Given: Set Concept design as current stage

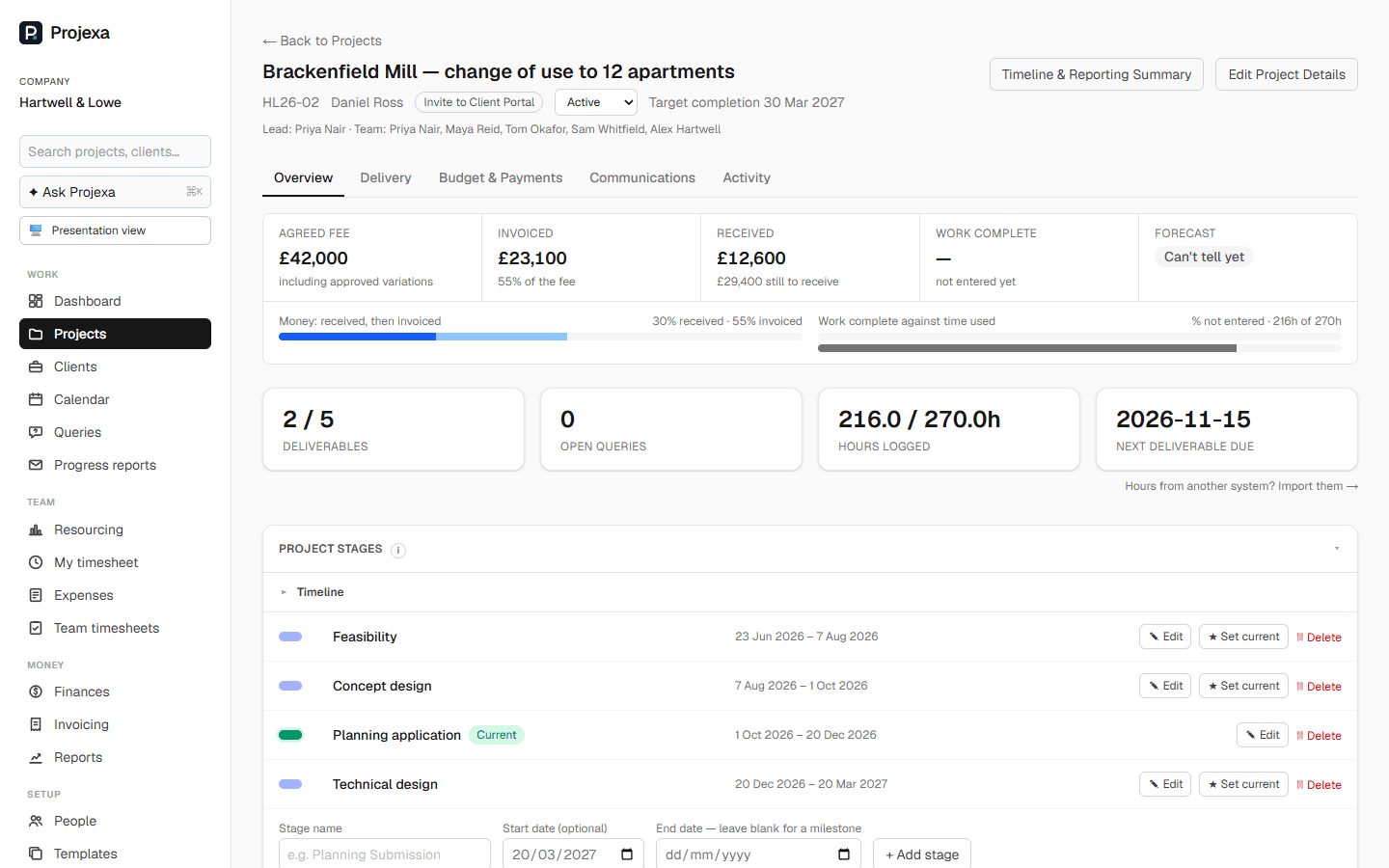Looking at the screenshot, I should pos(1243,686).
